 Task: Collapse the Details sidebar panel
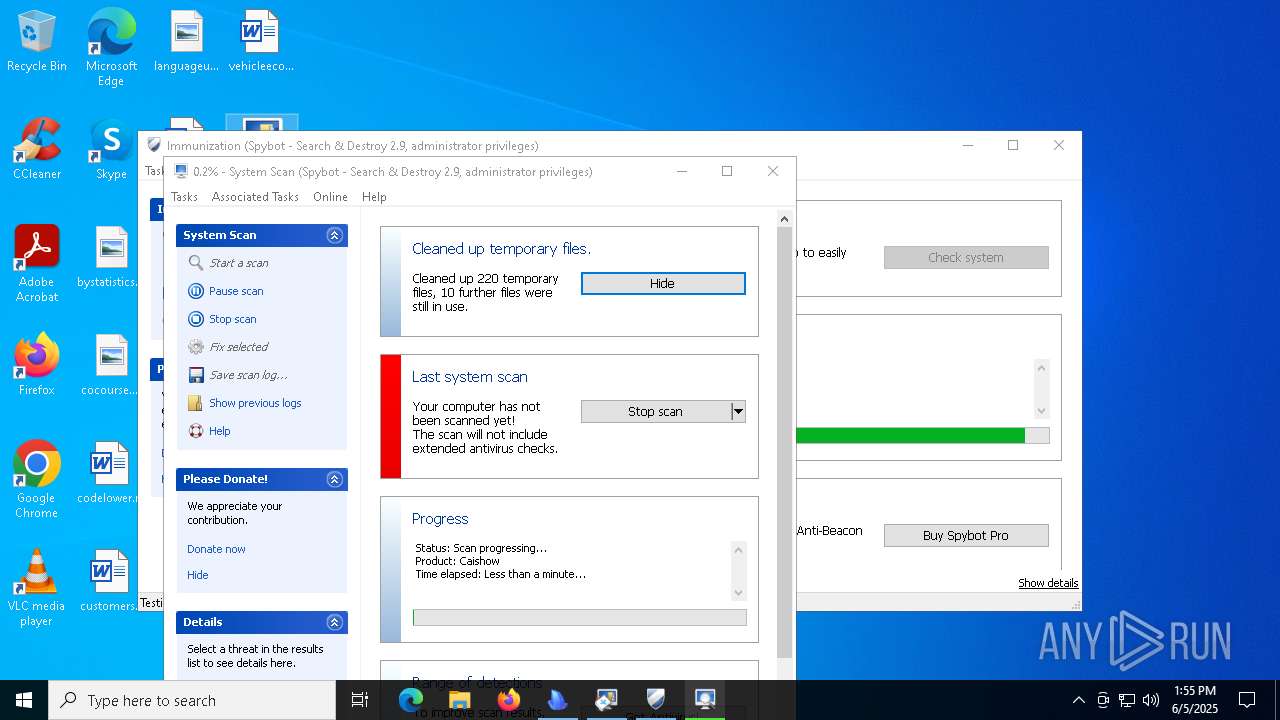coord(335,622)
